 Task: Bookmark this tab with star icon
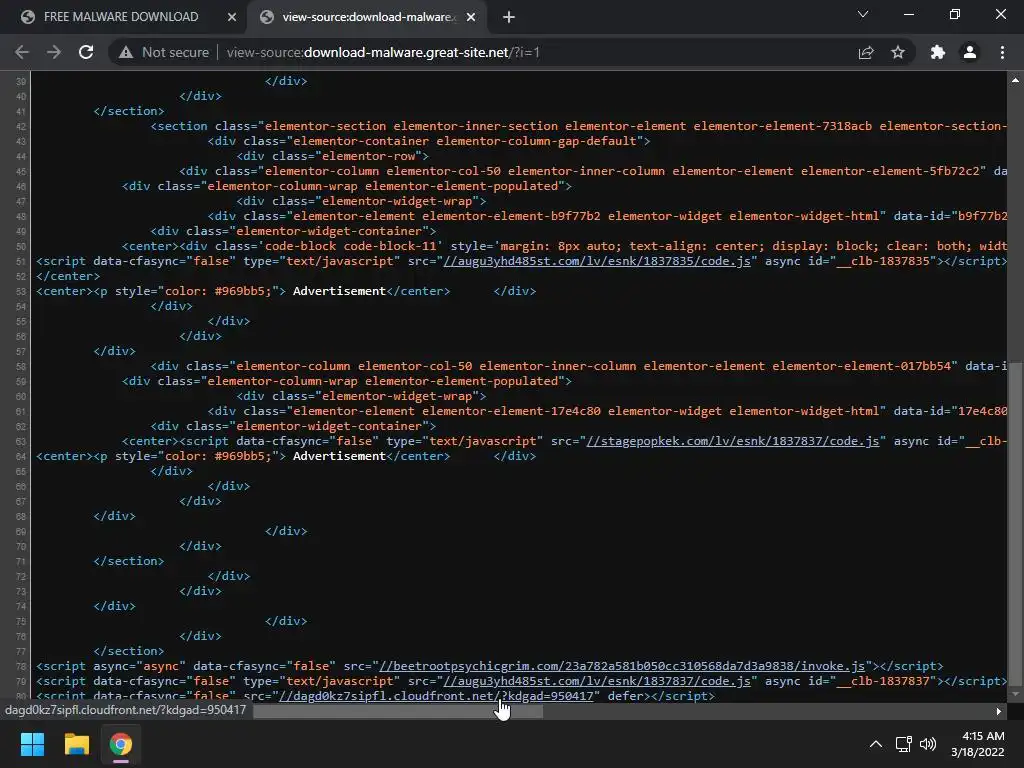click(x=898, y=52)
